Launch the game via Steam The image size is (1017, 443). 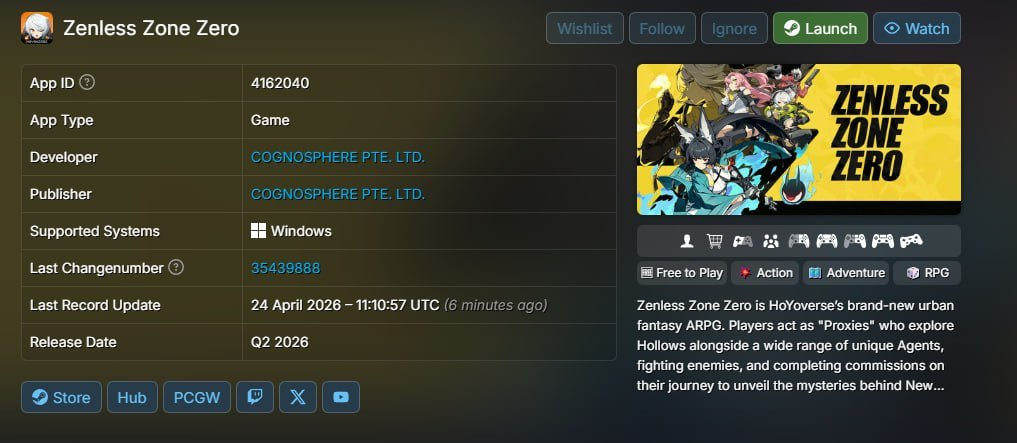pos(820,29)
